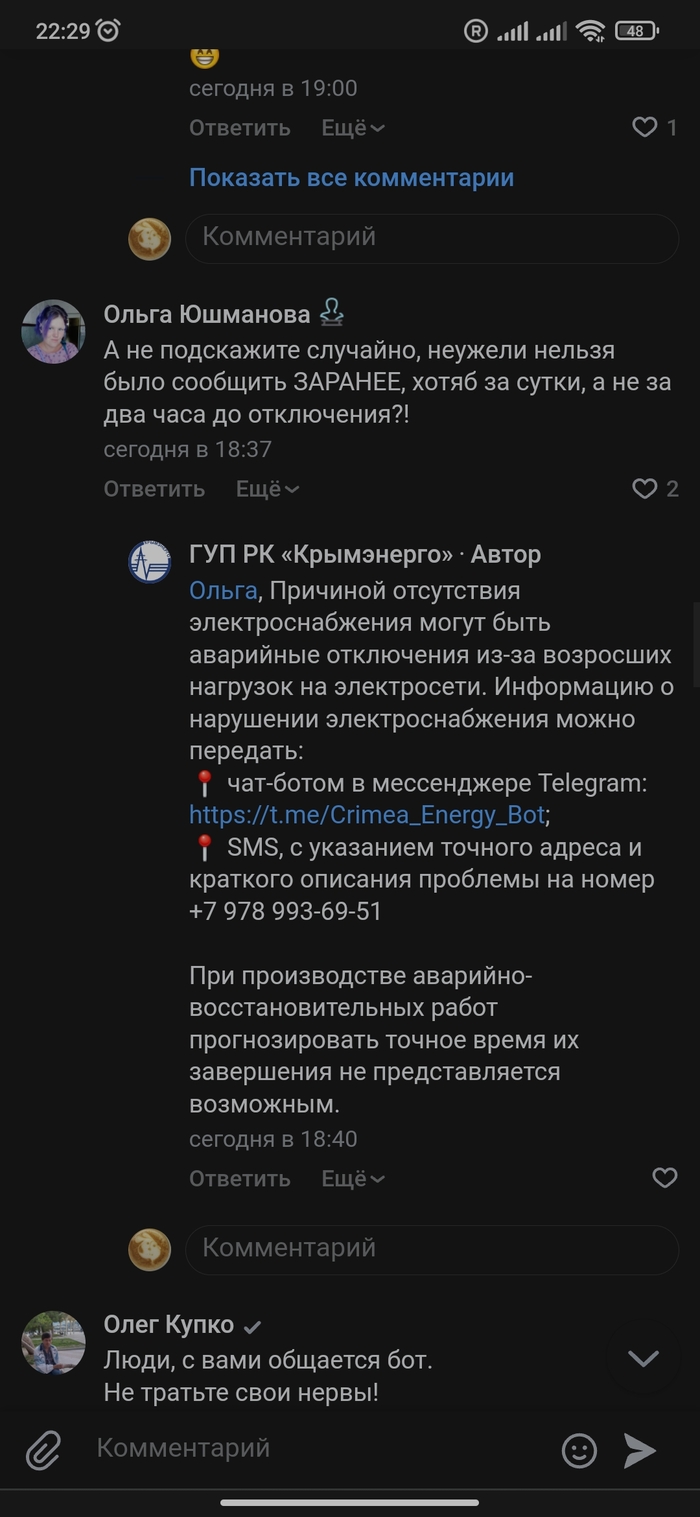Tap the attach file paperclip icon
The width and height of the screenshot is (700, 1517).
click(43, 1449)
